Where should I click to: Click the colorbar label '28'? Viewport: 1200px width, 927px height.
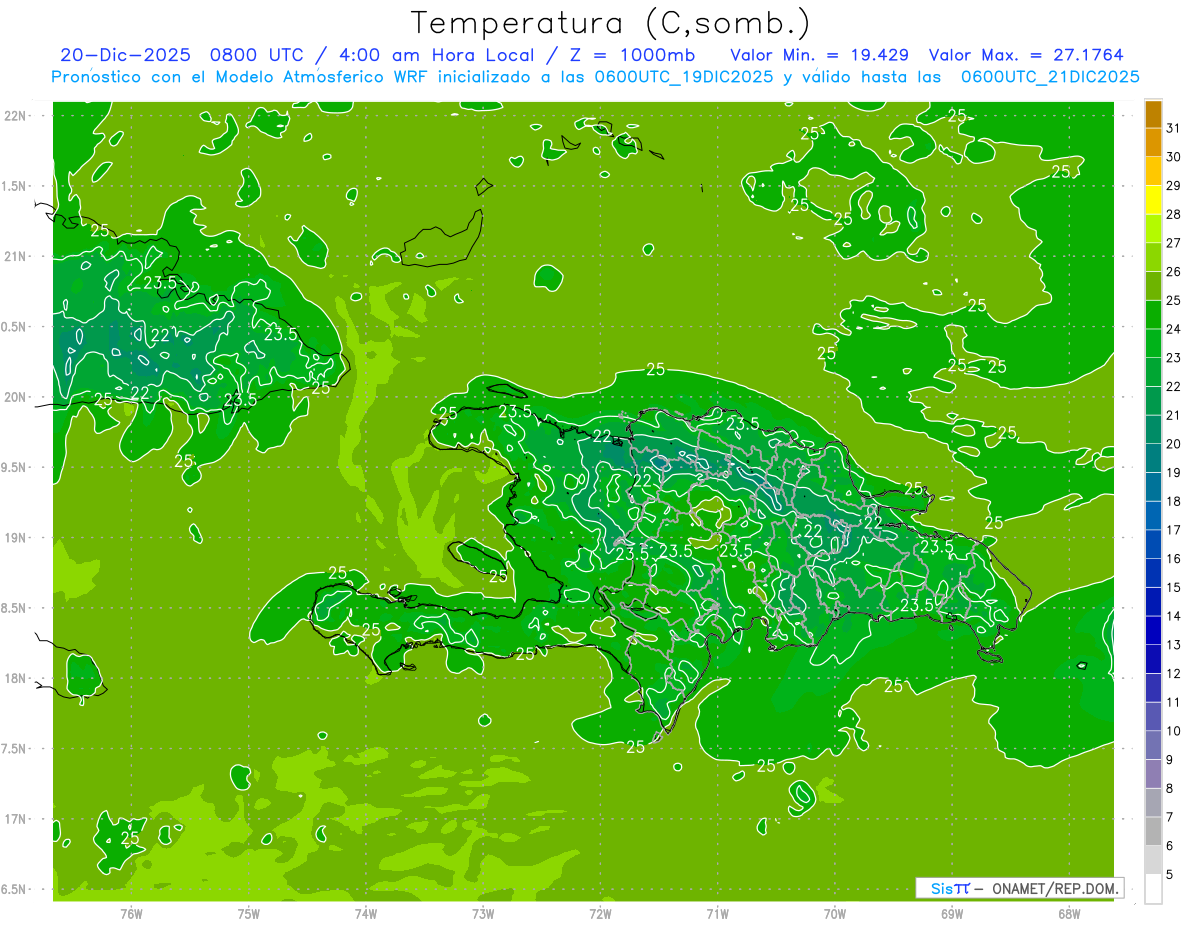tap(1173, 215)
